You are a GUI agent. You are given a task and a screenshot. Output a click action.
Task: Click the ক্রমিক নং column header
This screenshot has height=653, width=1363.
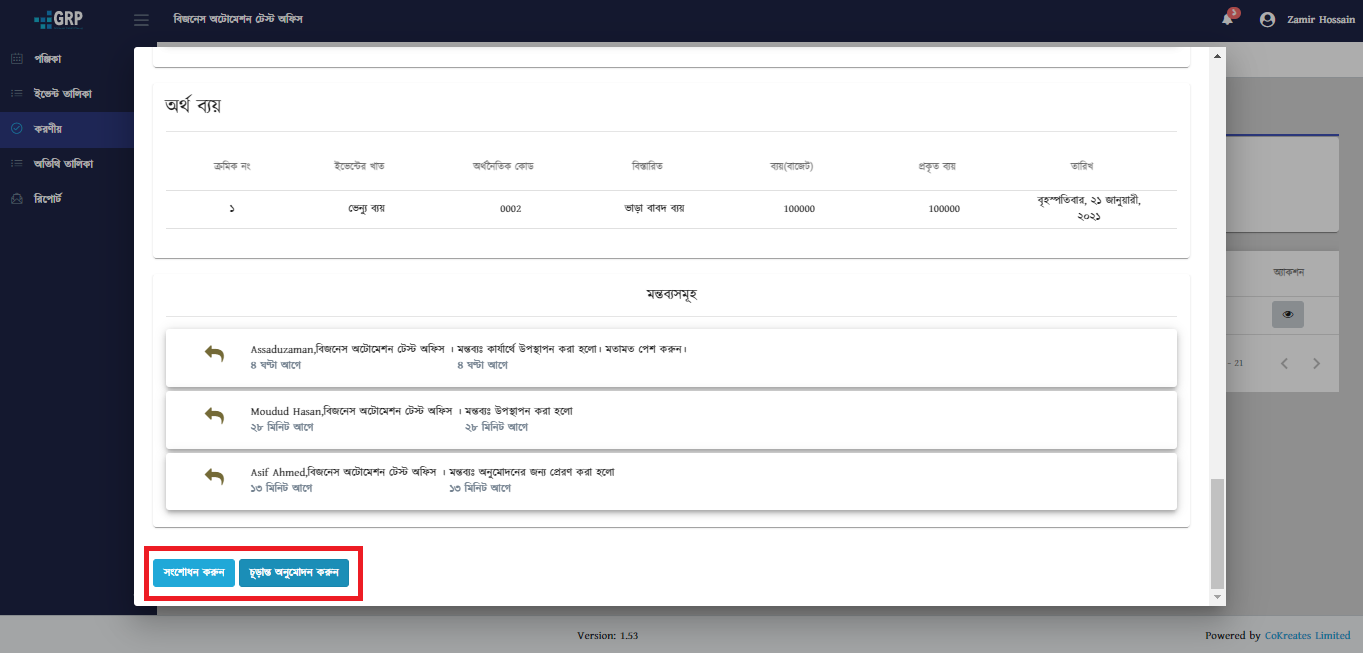click(x=232, y=165)
